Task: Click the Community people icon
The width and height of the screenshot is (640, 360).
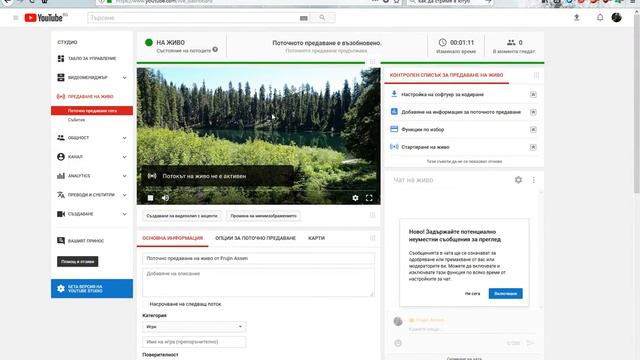Action: click(61, 138)
